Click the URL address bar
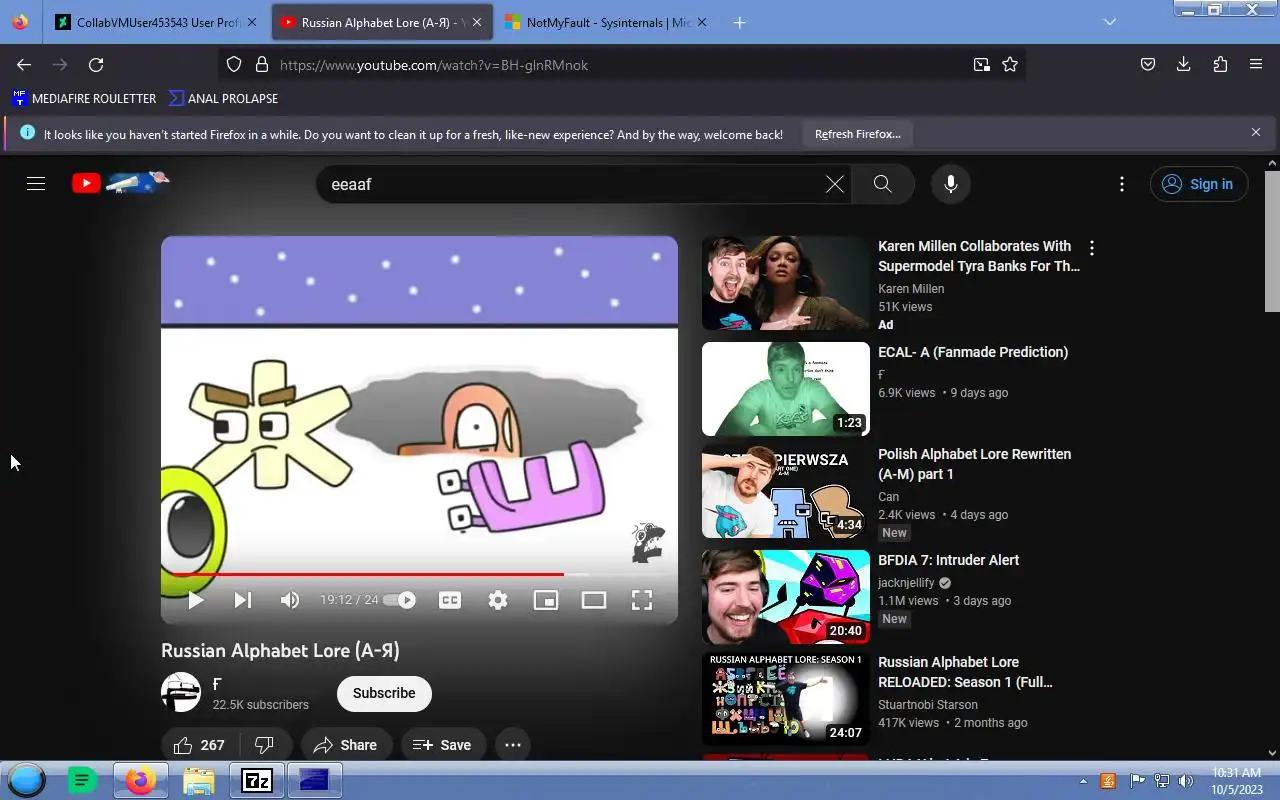 point(620,65)
